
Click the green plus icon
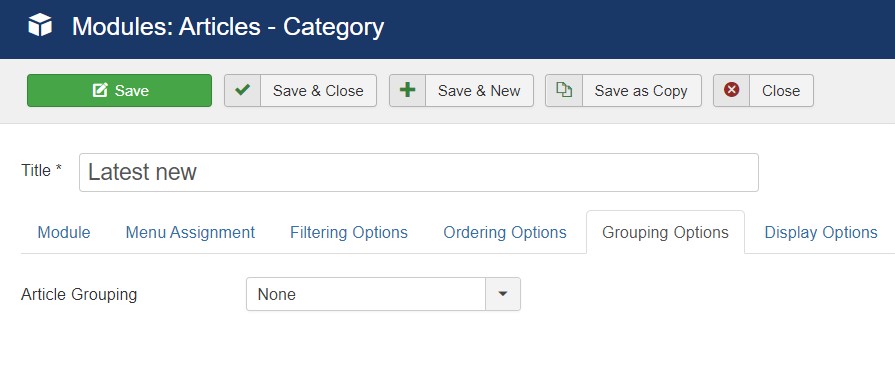[408, 90]
